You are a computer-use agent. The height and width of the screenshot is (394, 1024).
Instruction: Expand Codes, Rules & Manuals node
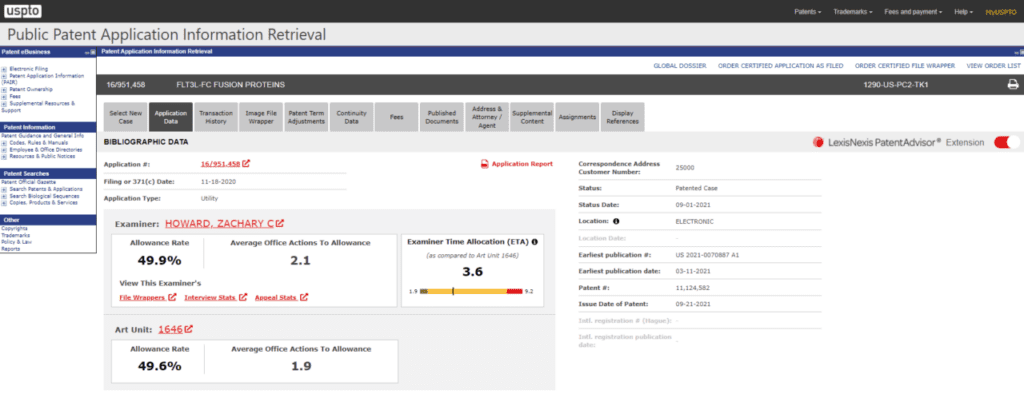4,142
